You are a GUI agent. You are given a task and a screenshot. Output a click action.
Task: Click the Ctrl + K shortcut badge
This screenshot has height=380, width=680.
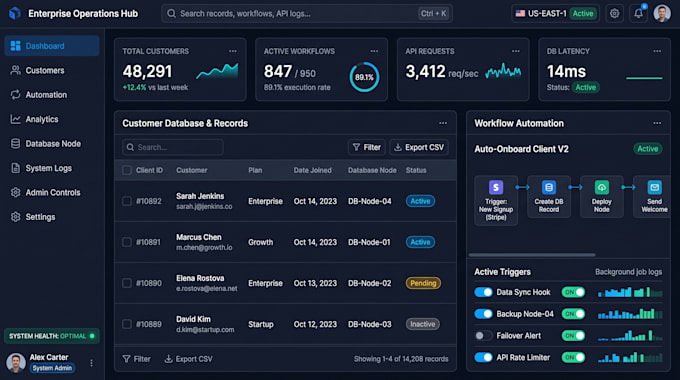click(x=433, y=13)
